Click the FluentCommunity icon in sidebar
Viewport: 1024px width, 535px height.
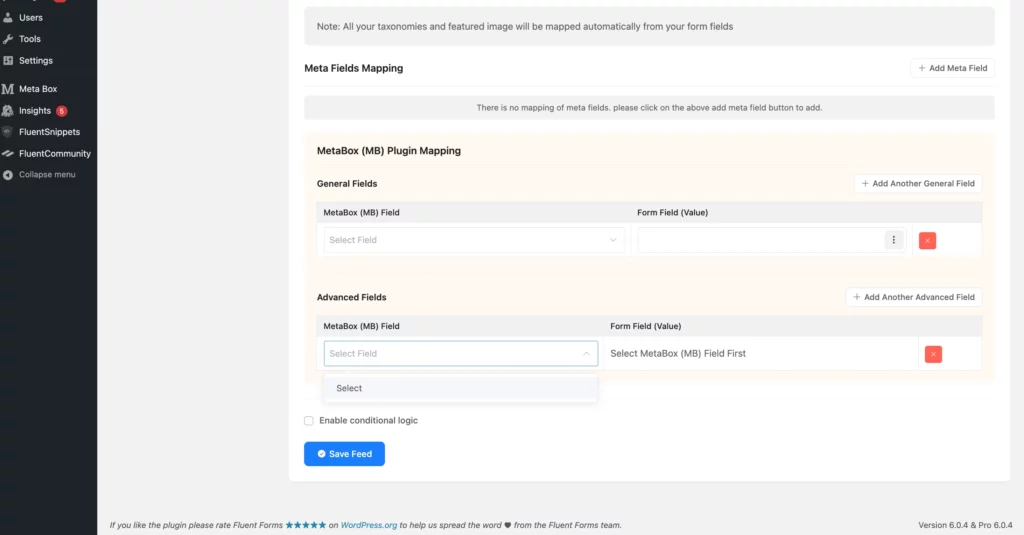point(8,154)
